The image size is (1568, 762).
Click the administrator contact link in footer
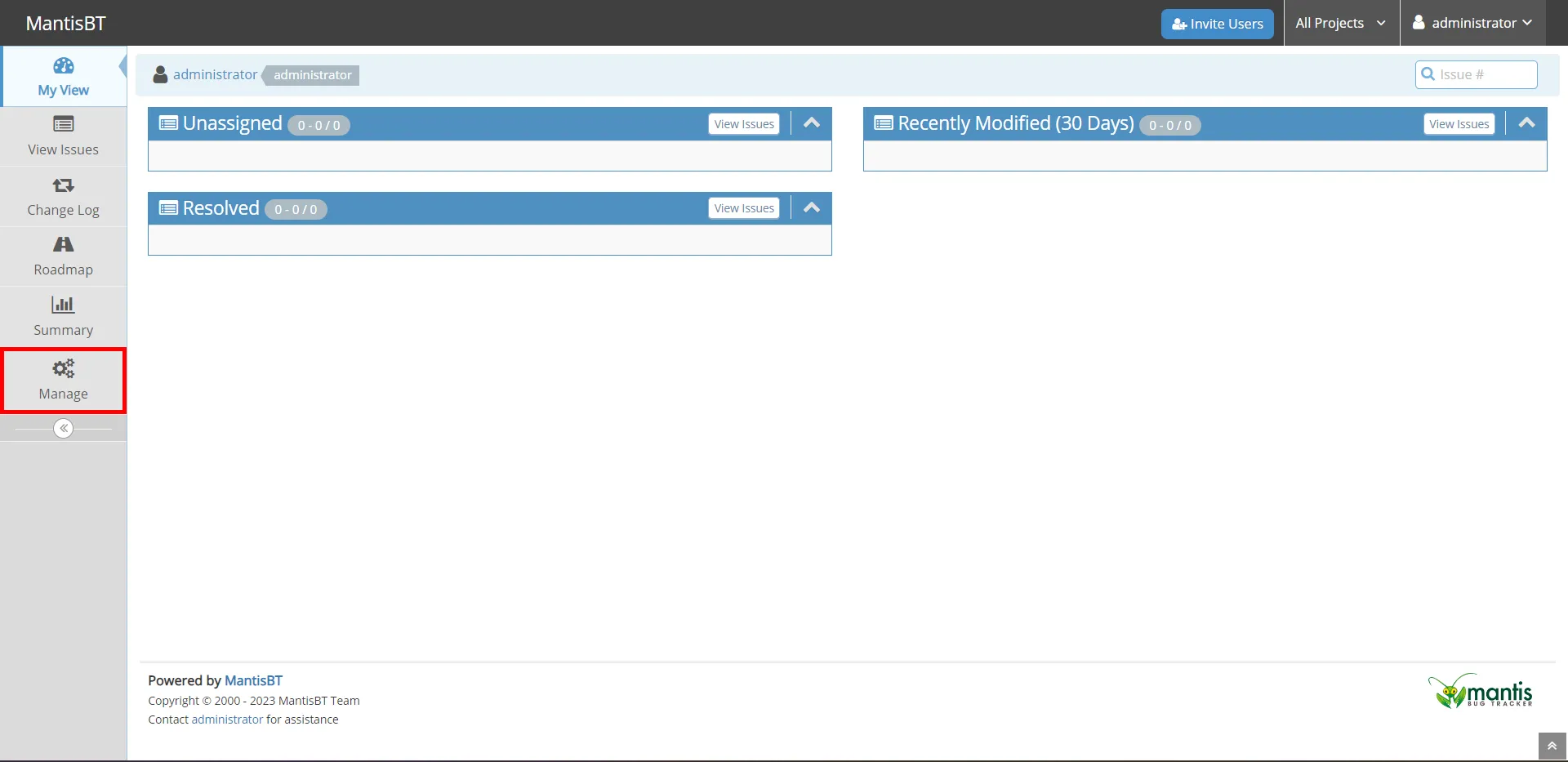point(227,720)
